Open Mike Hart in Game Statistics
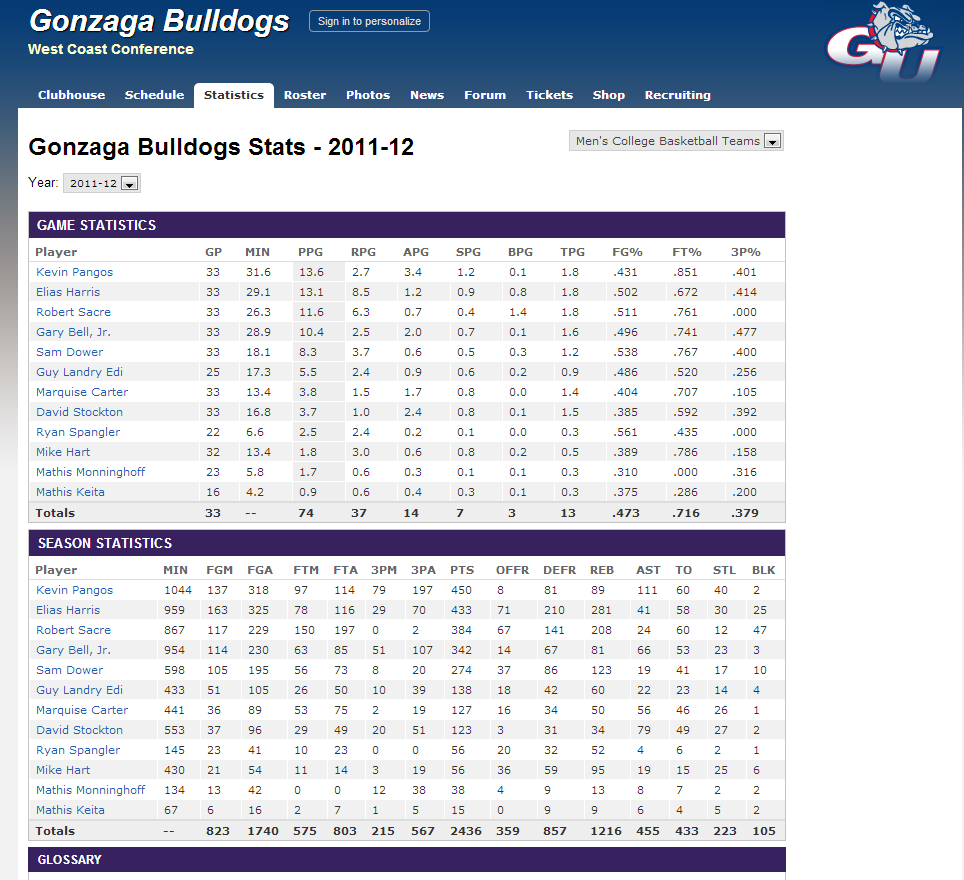 tap(63, 452)
